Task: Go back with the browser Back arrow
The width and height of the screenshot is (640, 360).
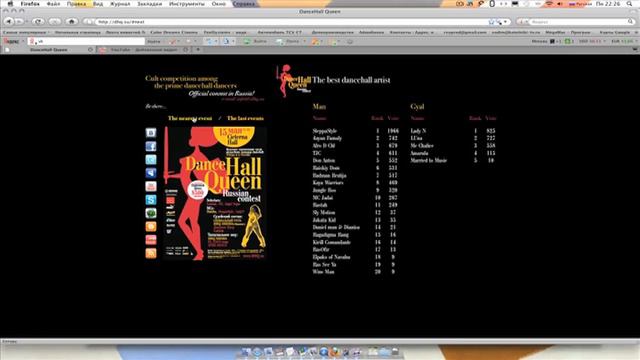Action: [8, 21]
